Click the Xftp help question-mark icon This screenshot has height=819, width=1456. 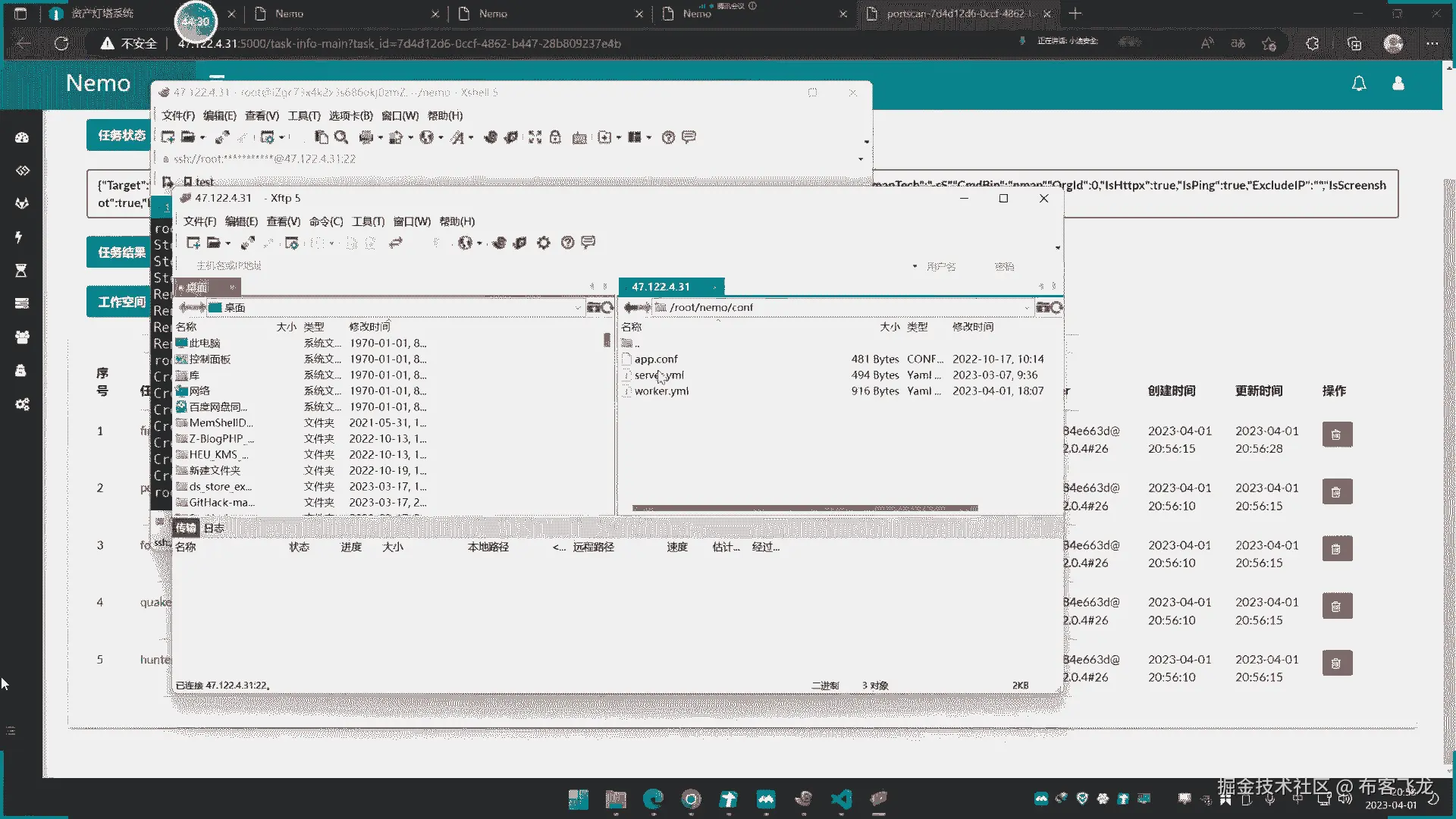(x=567, y=243)
